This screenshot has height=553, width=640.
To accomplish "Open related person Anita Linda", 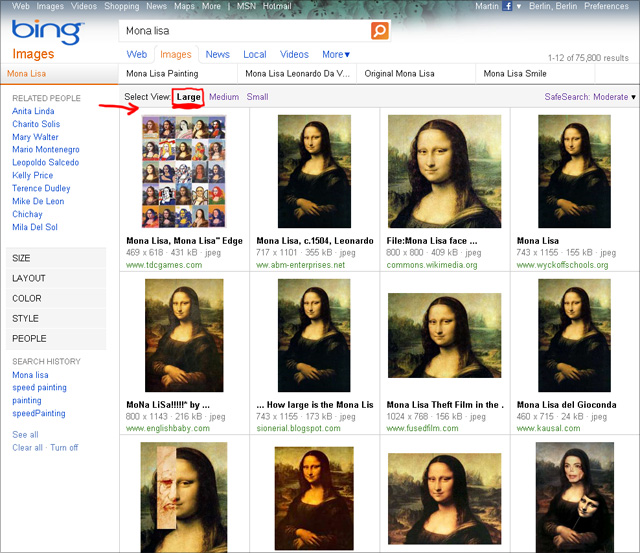I will pos(33,111).
